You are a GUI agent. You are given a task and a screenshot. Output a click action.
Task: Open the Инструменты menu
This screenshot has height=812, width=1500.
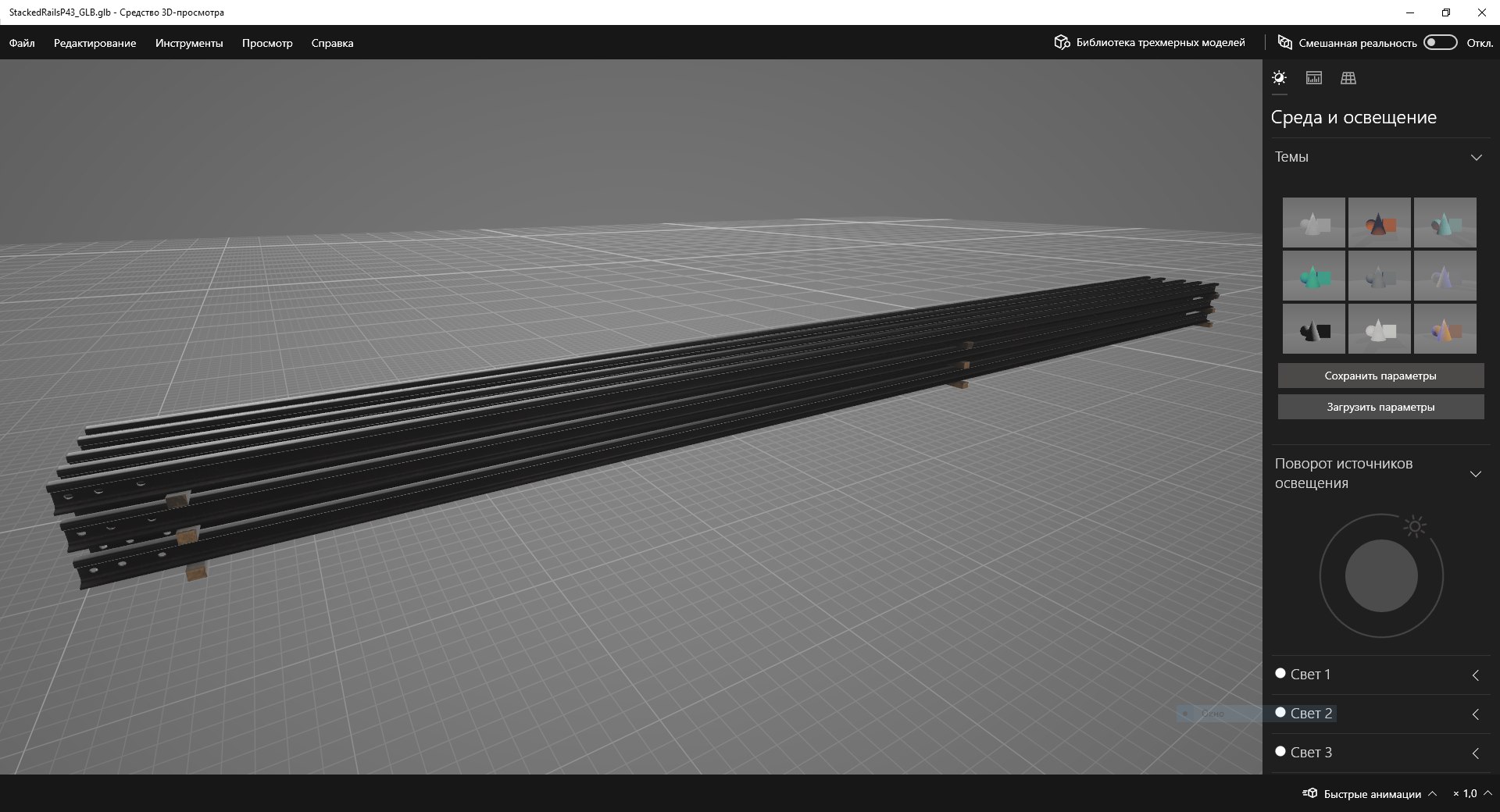coord(189,43)
